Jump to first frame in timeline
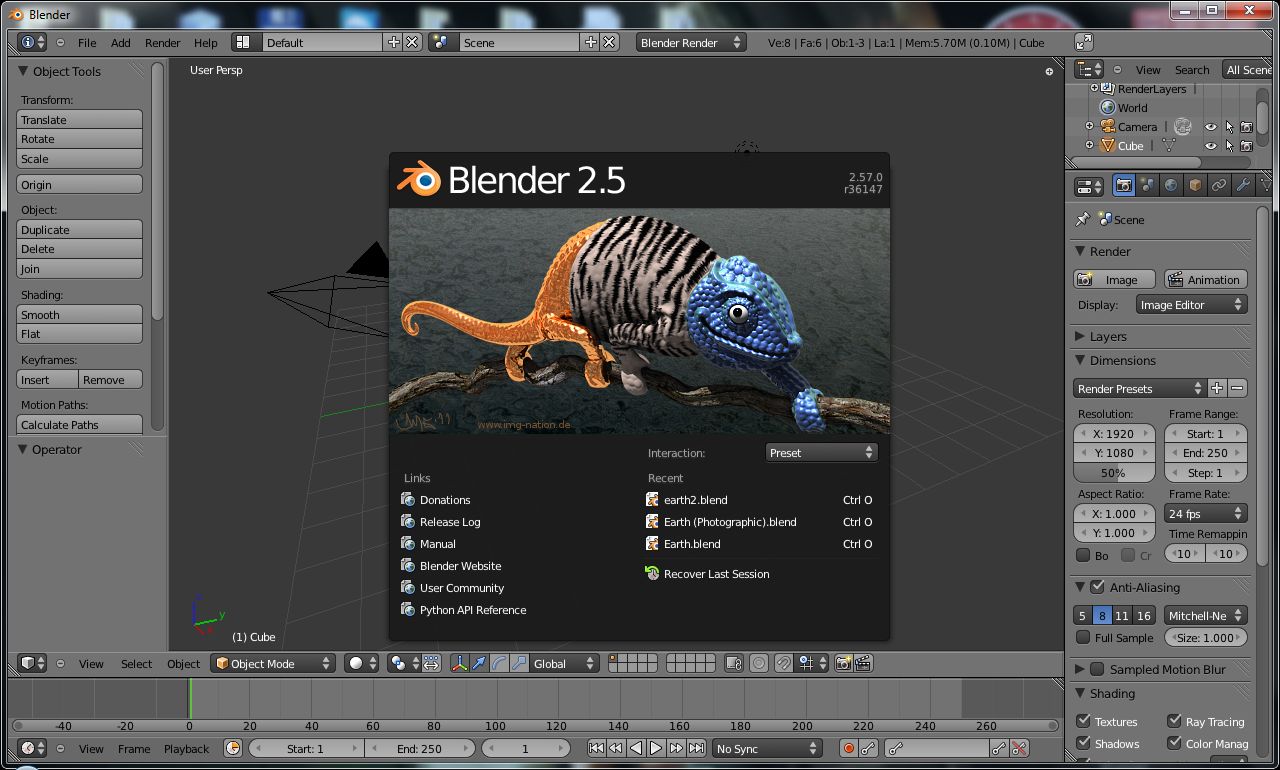 point(596,748)
